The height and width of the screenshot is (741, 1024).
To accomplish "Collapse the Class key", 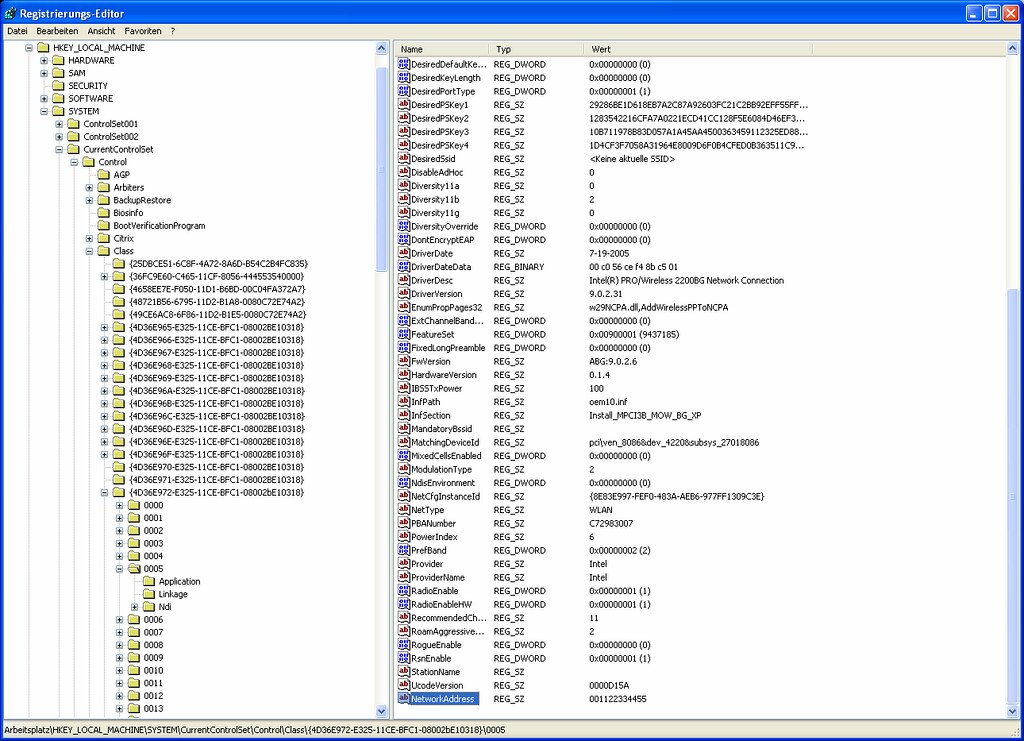I will point(89,251).
